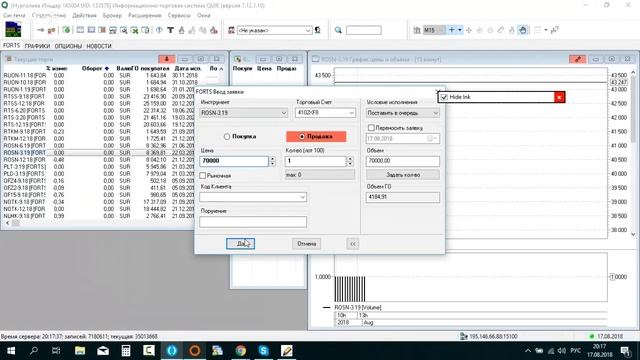
Task: Click the Задать кол-во button
Action: click(402, 175)
